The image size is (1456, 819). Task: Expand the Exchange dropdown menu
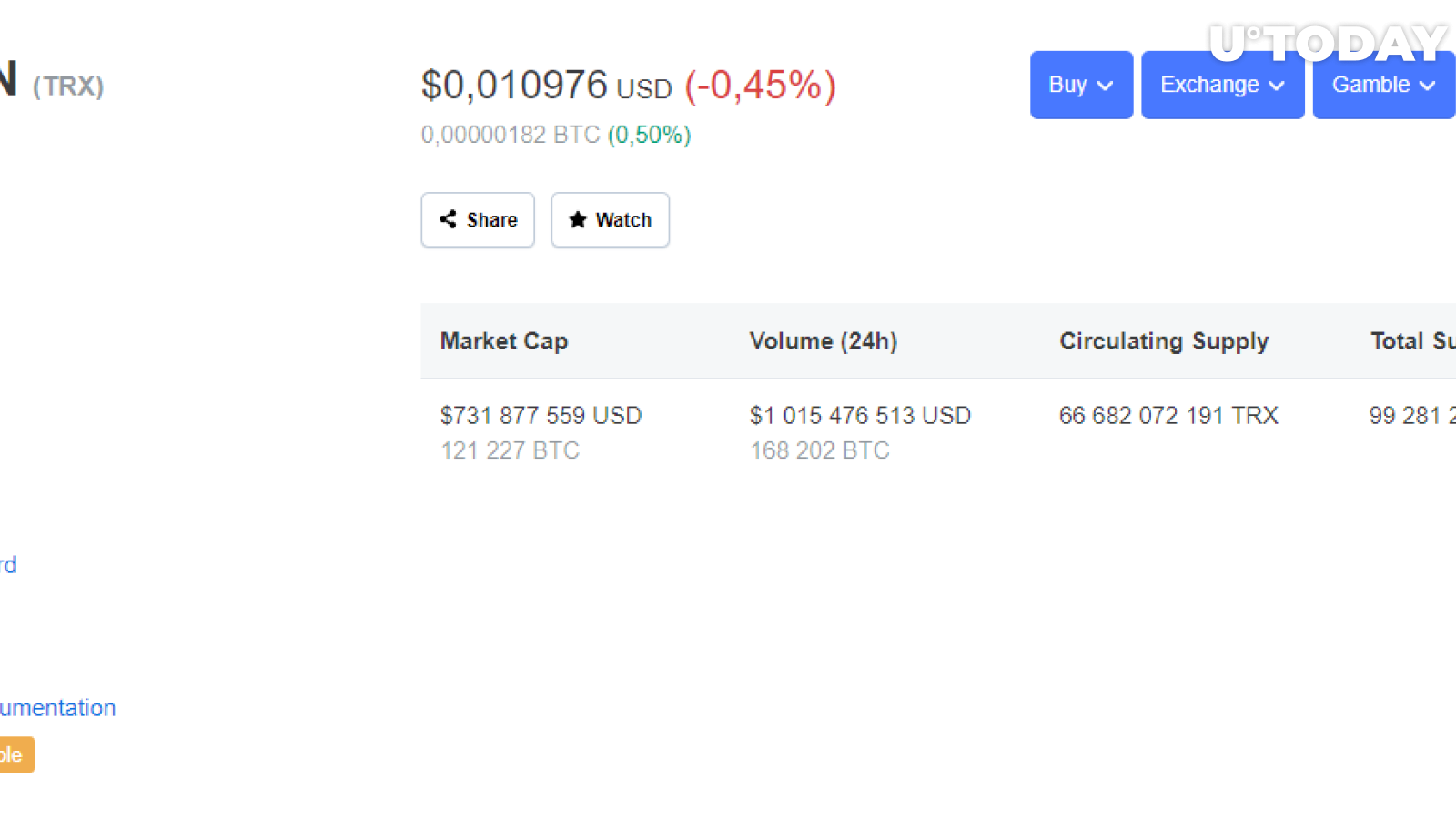(x=1222, y=85)
